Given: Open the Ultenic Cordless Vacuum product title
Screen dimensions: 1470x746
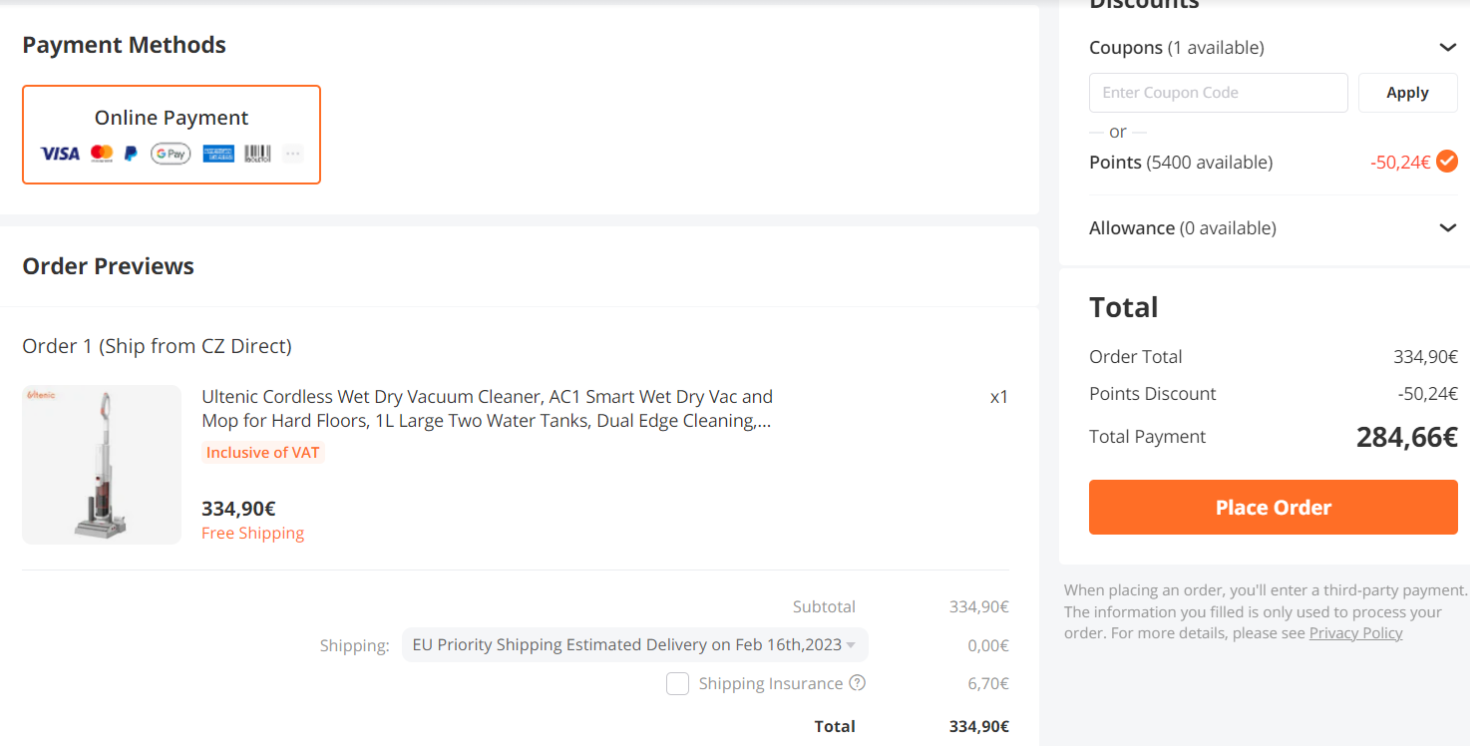Looking at the screenshot, I should pos(487,409).
